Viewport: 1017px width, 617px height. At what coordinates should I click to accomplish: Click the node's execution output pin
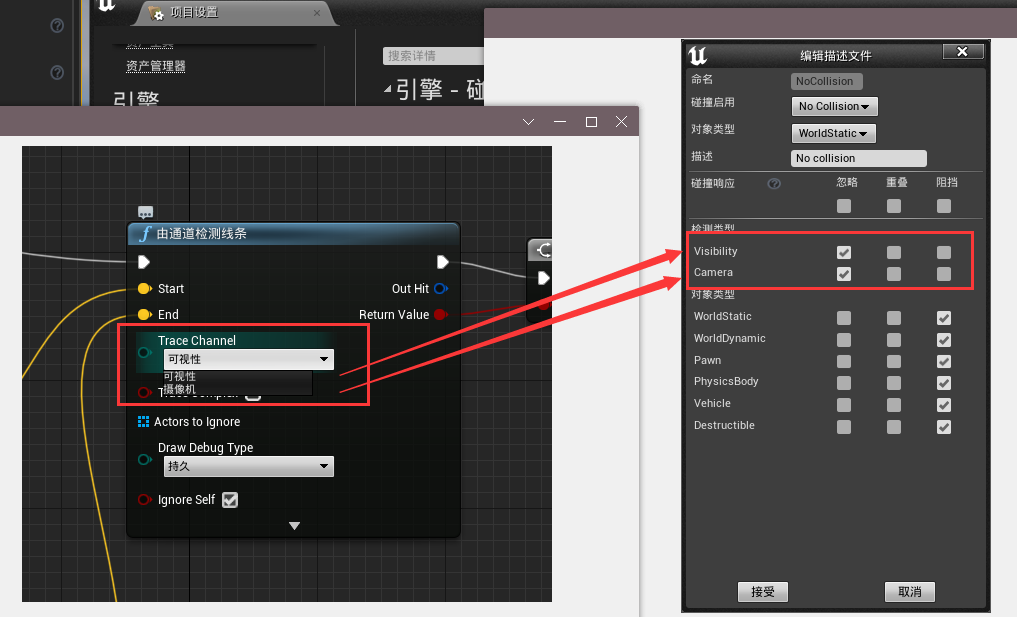[x=443, y=262]
